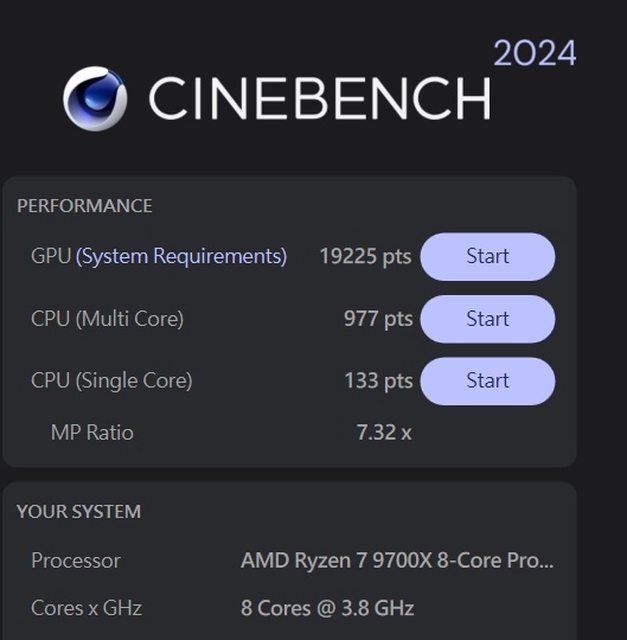Select the Cores x GHz label
Image resolution: width=627 pixels, height=640 pixels.
[x=87, y=608]
